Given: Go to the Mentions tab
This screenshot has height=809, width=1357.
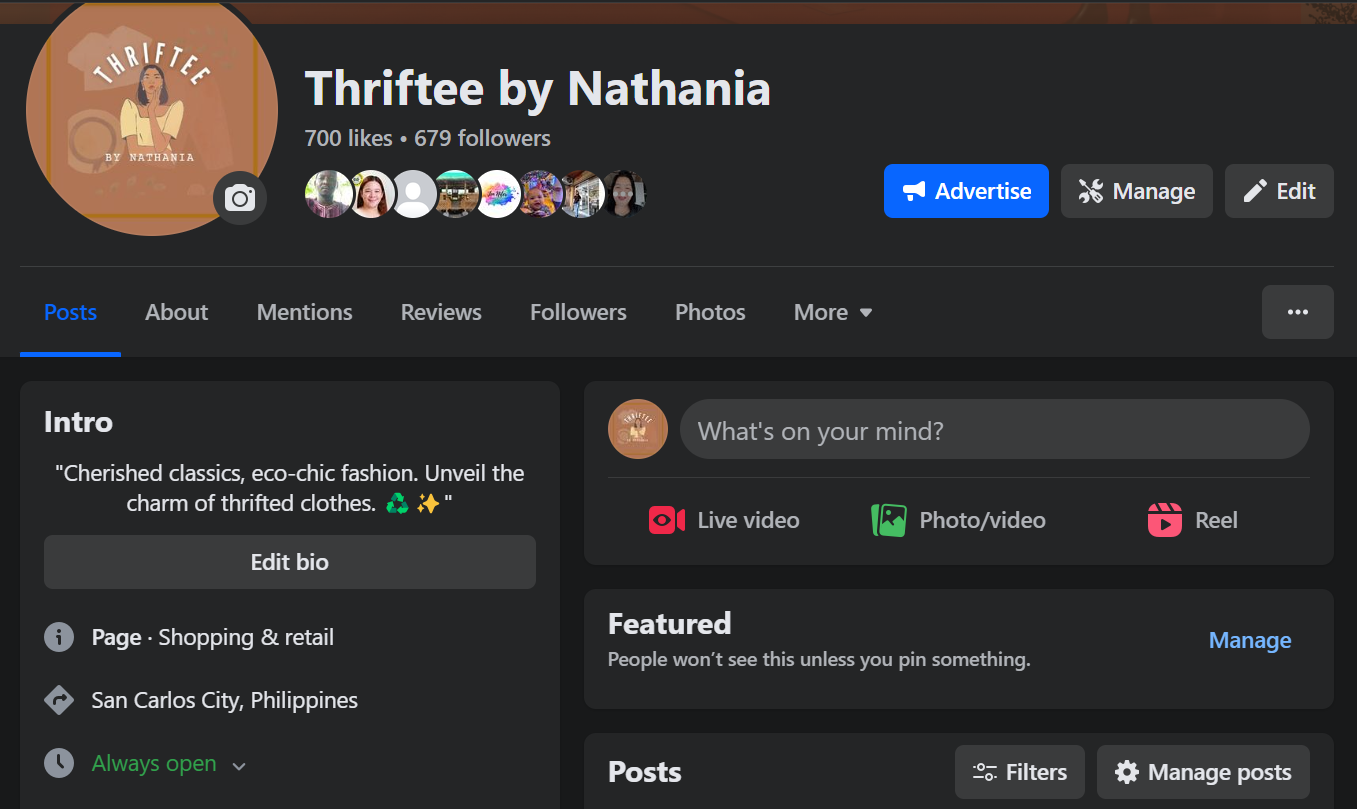Looking at the screenshot, I should 305,312.
